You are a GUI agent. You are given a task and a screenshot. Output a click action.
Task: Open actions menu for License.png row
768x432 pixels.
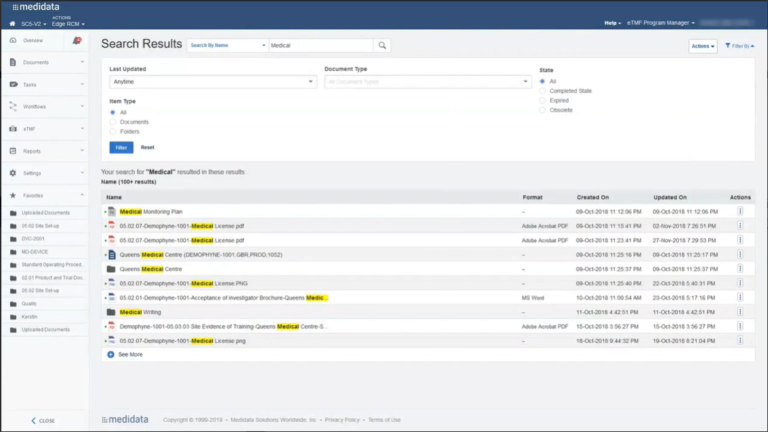click(x=740, y=340)
